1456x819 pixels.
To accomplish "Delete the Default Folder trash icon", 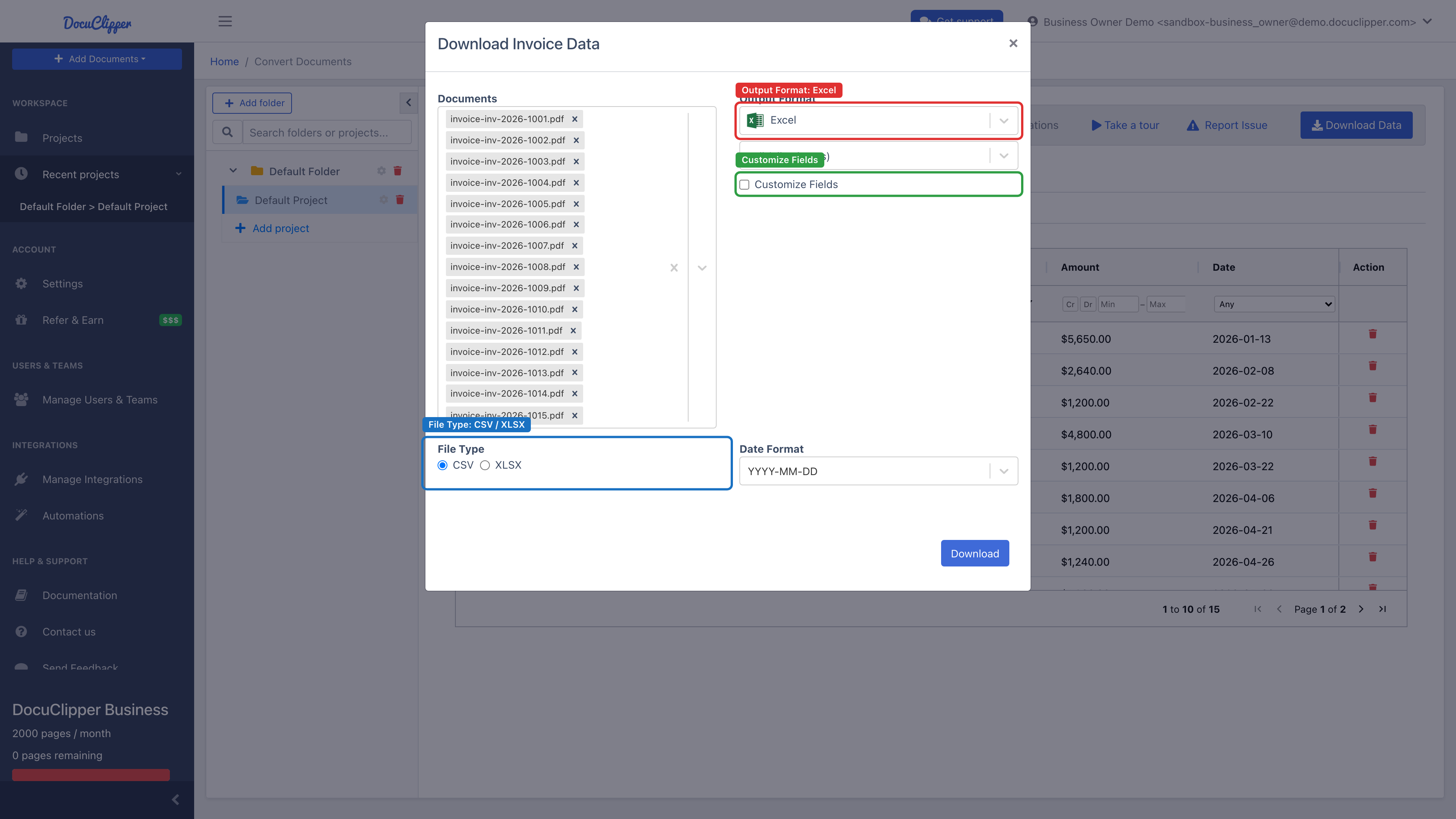I will point(397,171).
